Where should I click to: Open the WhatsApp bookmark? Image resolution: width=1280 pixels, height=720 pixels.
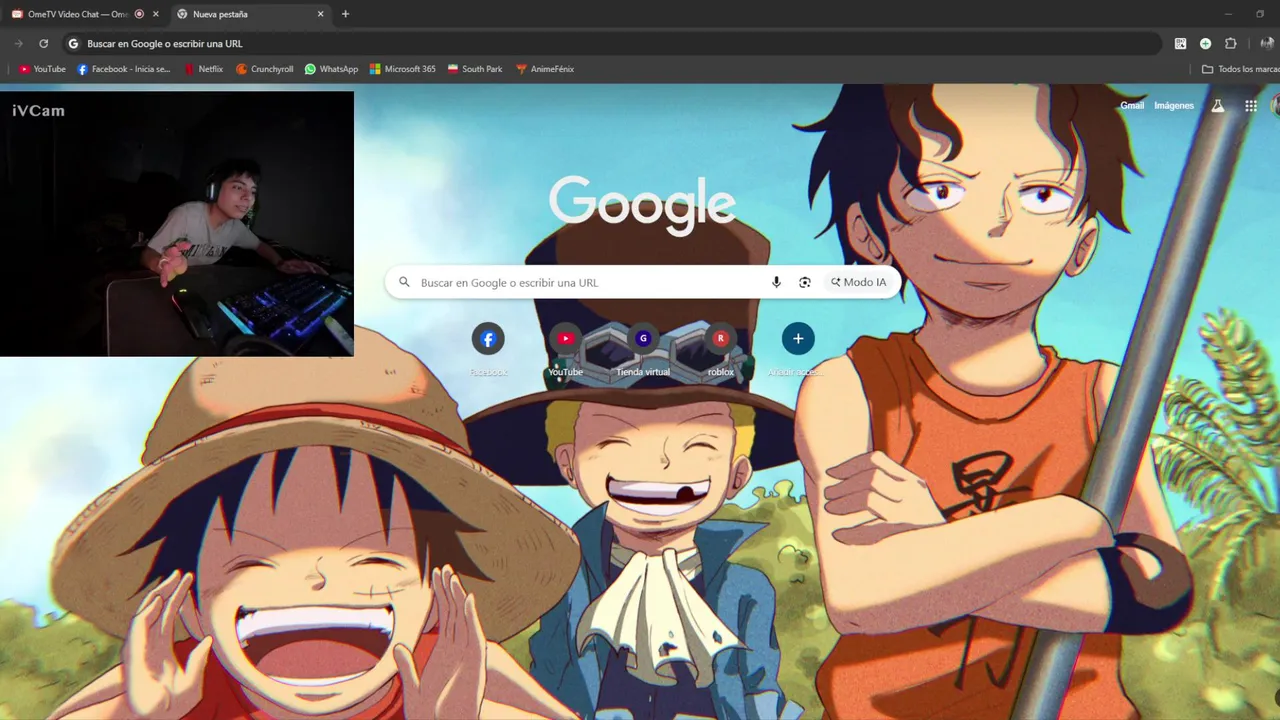point(331,69)
